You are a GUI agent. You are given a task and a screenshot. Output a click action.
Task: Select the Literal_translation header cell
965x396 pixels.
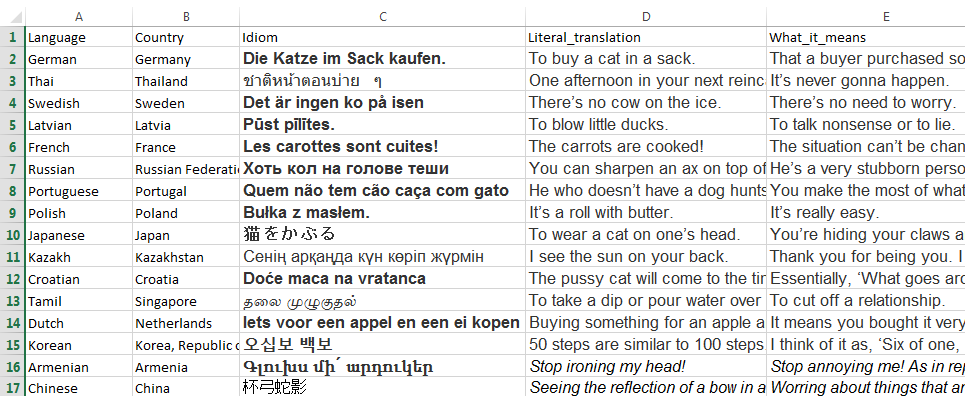click(x=646, y=38)
